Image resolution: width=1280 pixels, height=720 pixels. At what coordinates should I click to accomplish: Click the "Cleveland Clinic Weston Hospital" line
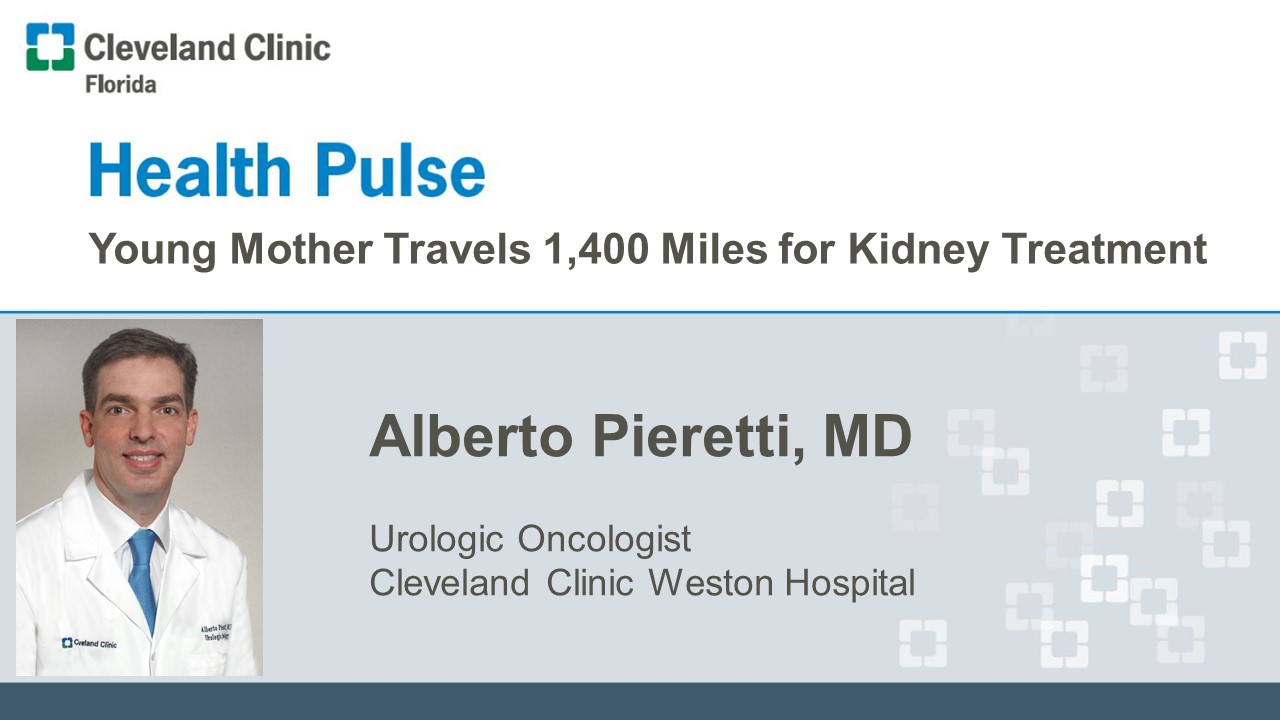pyautogui.click(x=642, y=582)
